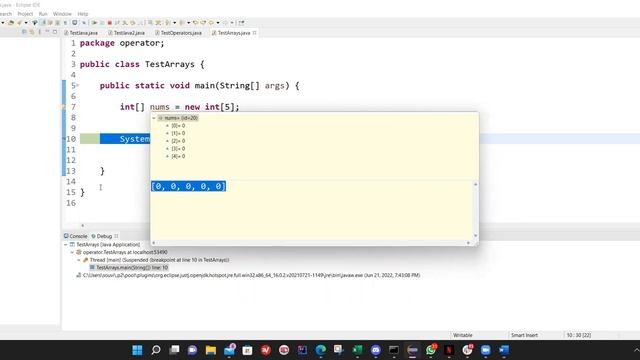640x360 pixels.
Task: Open Netflix from taskbar
Action: (x=449, y=350)
